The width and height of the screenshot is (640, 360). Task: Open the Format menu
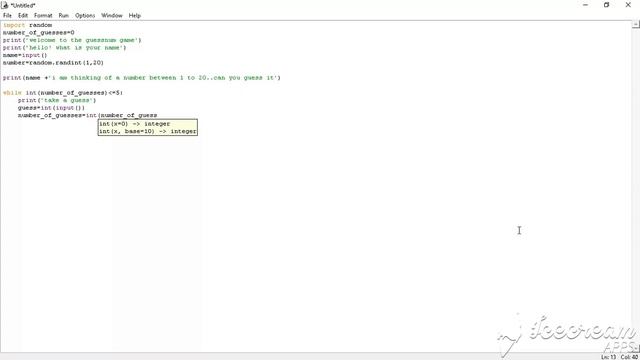[x=43, y=16]
